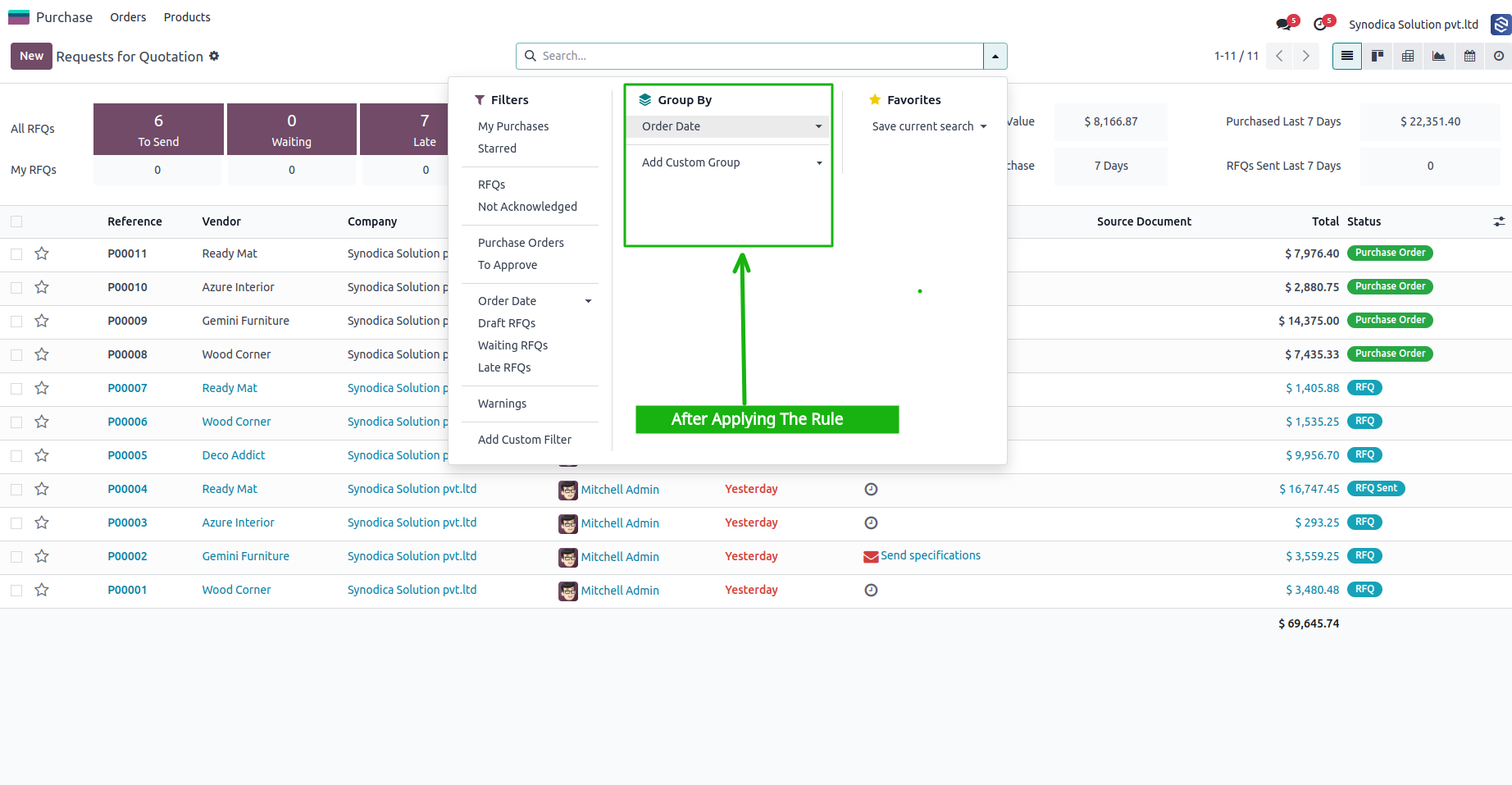Click into the Search field
The width and height of the screenshot is (1512, 785).
click(x=758, y=56)
